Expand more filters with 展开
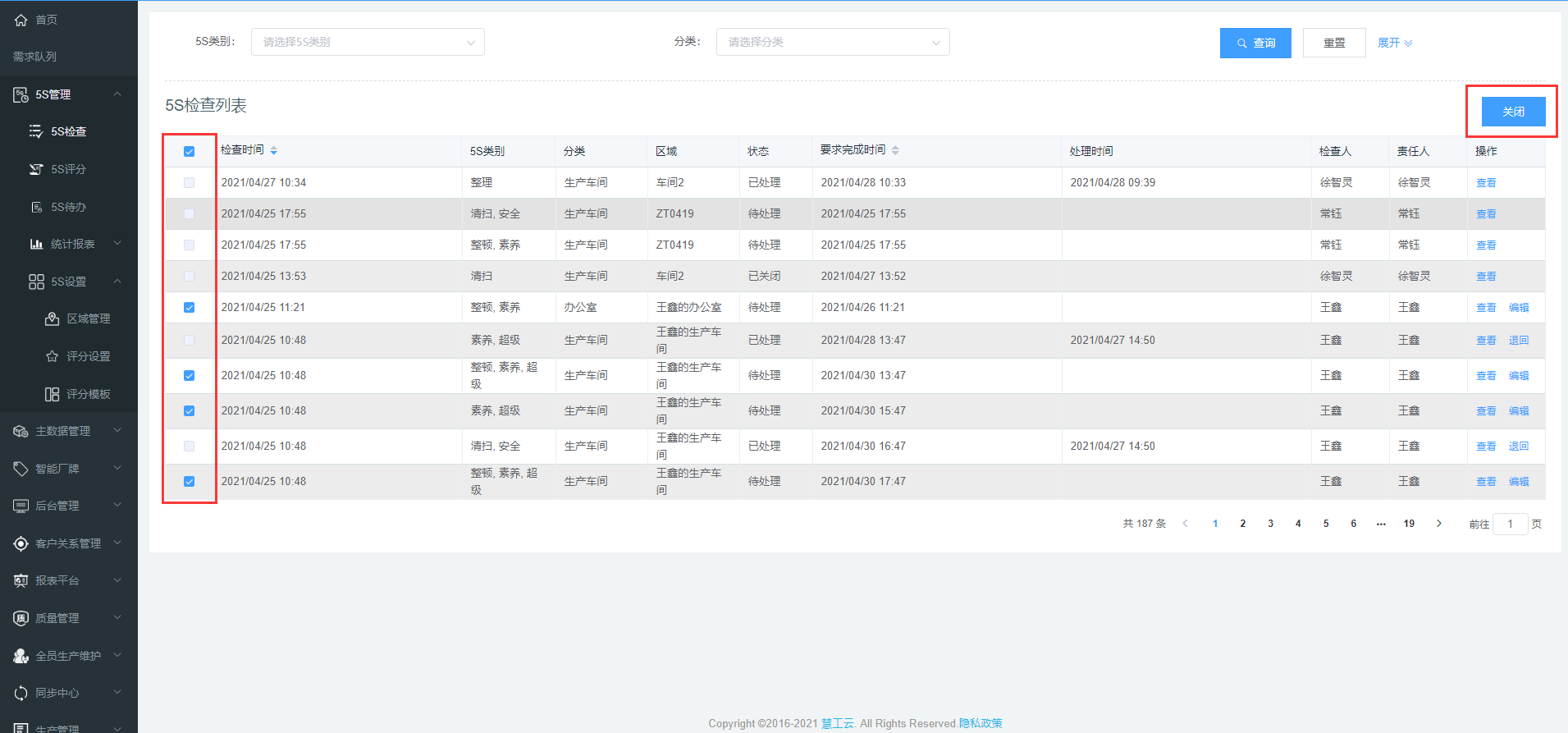Viewport: 1568px width, 733px height. click(1394, 43)
